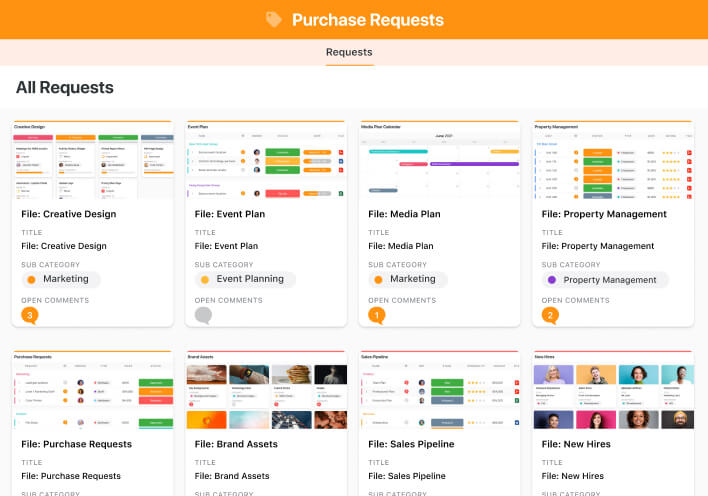
Task: Click the tag icon beside Purchase Requests
Action: pos(274,20)
